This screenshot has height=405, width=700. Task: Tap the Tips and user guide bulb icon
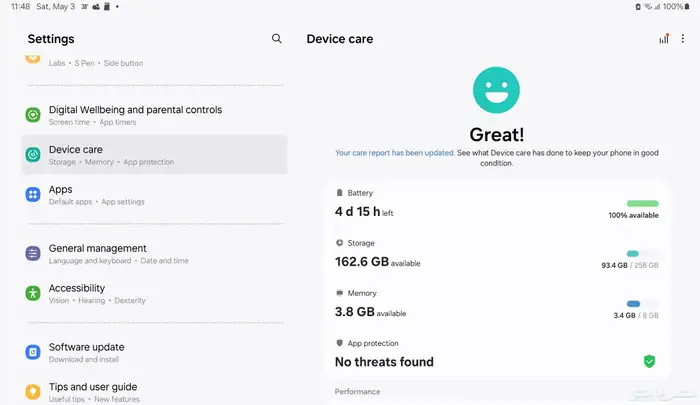(33, 392)
